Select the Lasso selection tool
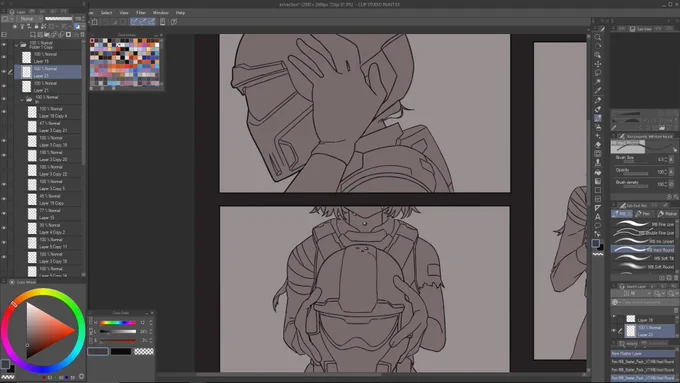 [598, 73]
